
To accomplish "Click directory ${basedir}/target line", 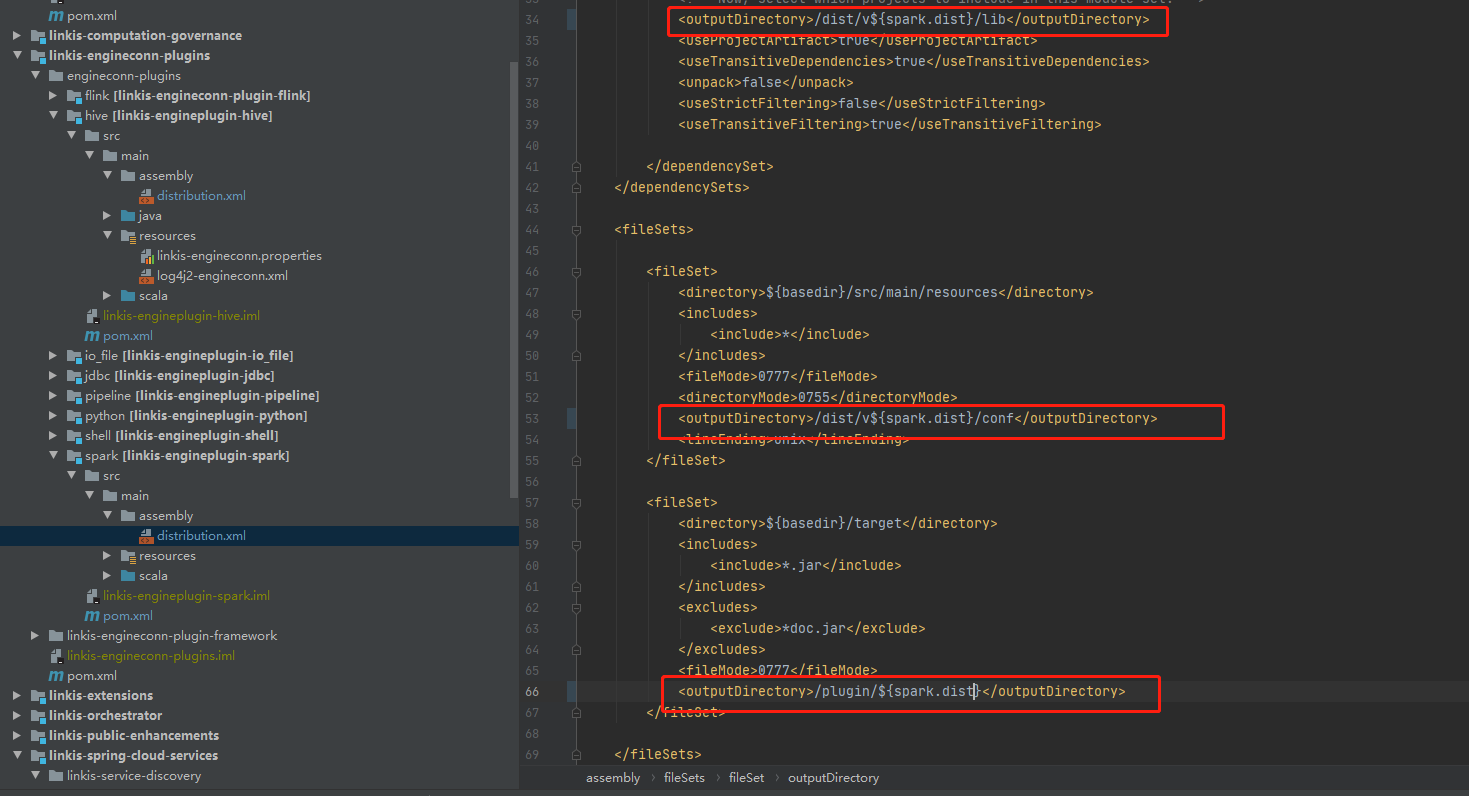I will [837, 523].
